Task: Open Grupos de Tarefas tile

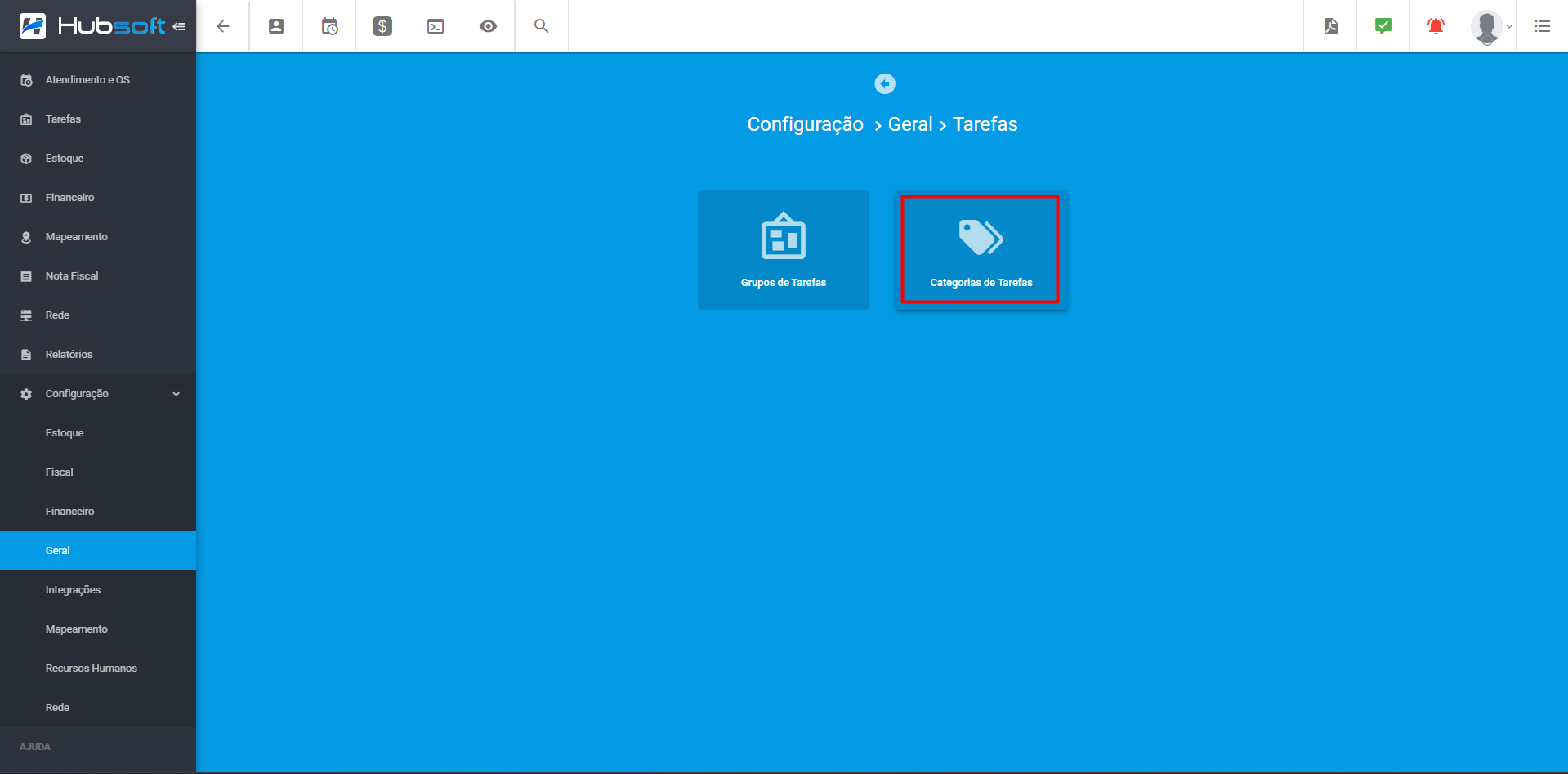Action: 783,250
